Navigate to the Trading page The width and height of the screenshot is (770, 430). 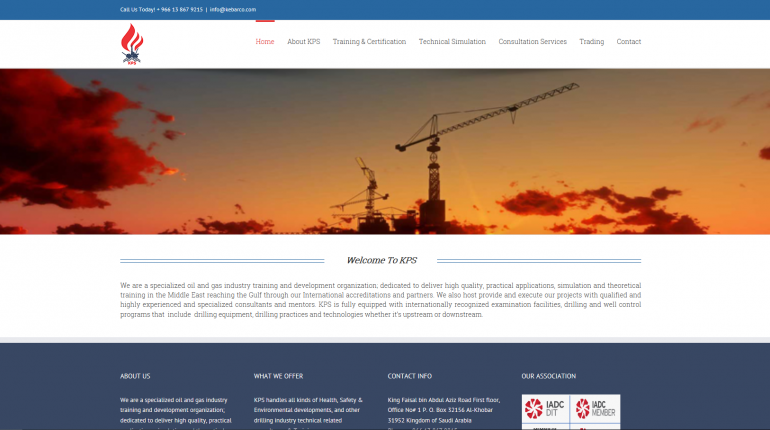(x=591, y=42)
